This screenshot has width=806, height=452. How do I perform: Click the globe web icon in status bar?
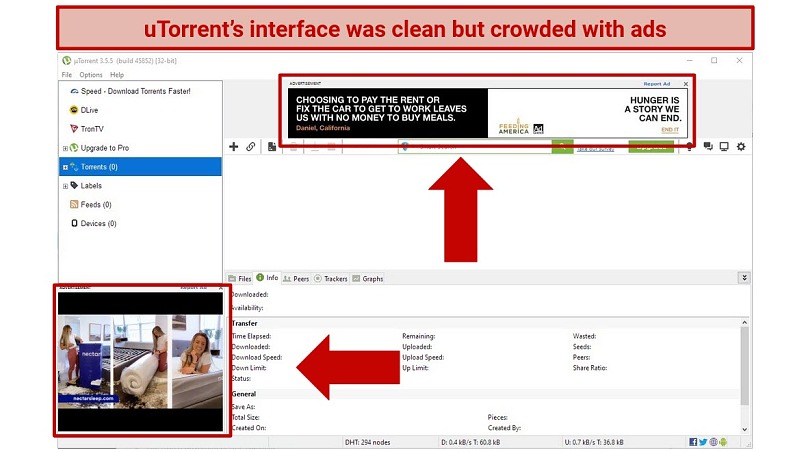(x=713, y=442)
